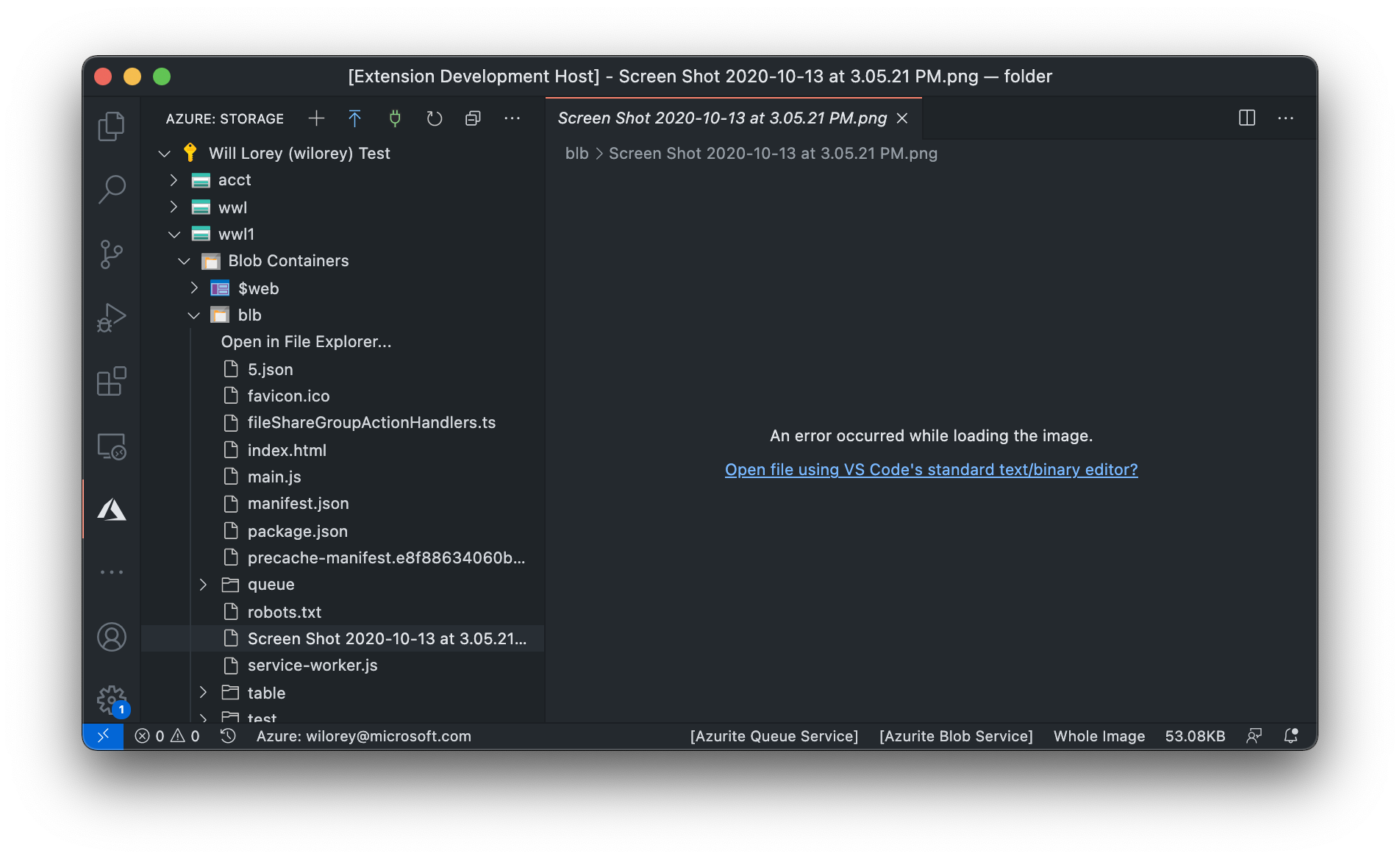Click the Azurite Blob Service status item
The image size is (1400, 859).
(955, 735)
